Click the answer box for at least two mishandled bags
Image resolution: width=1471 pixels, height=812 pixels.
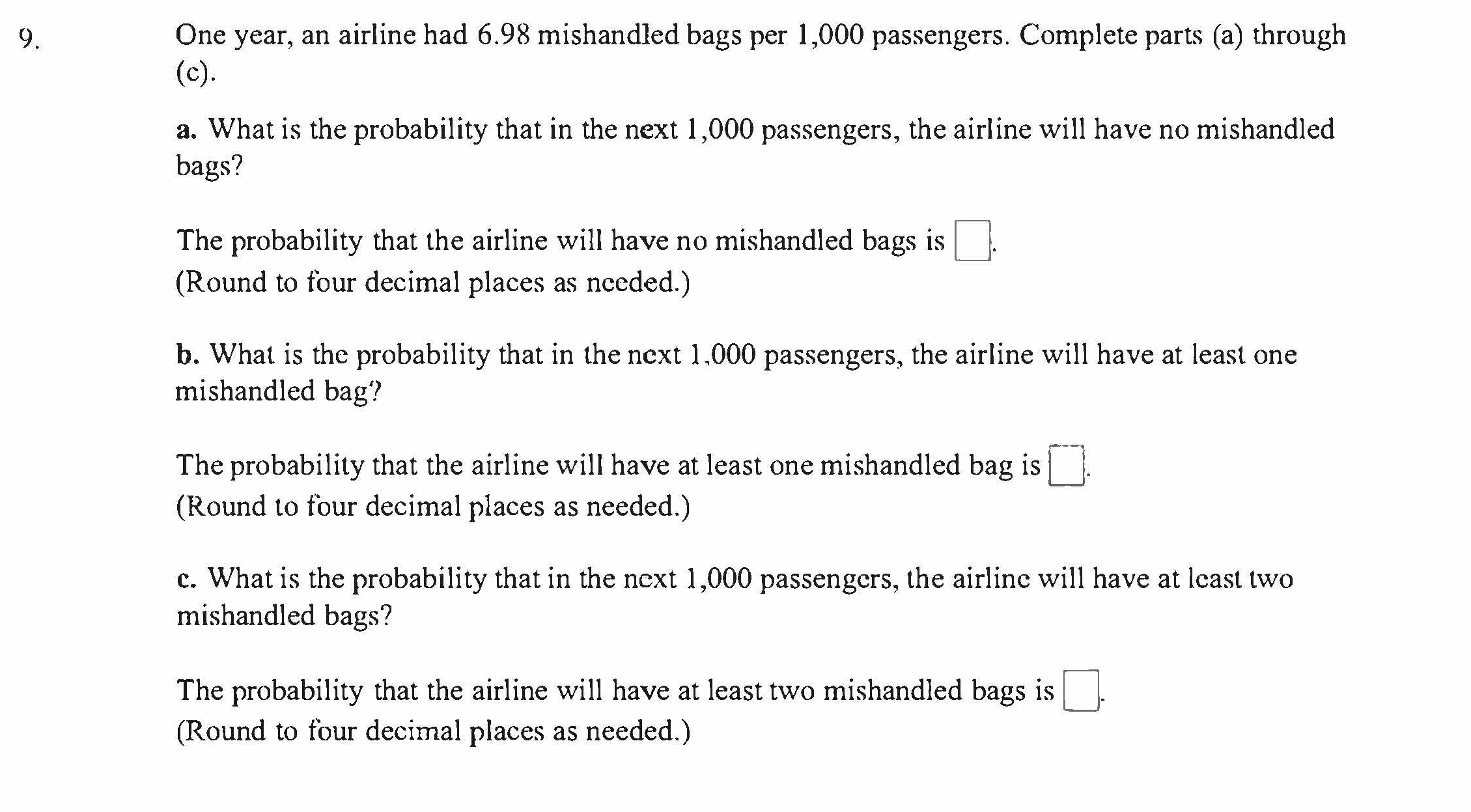(1080, 690)
